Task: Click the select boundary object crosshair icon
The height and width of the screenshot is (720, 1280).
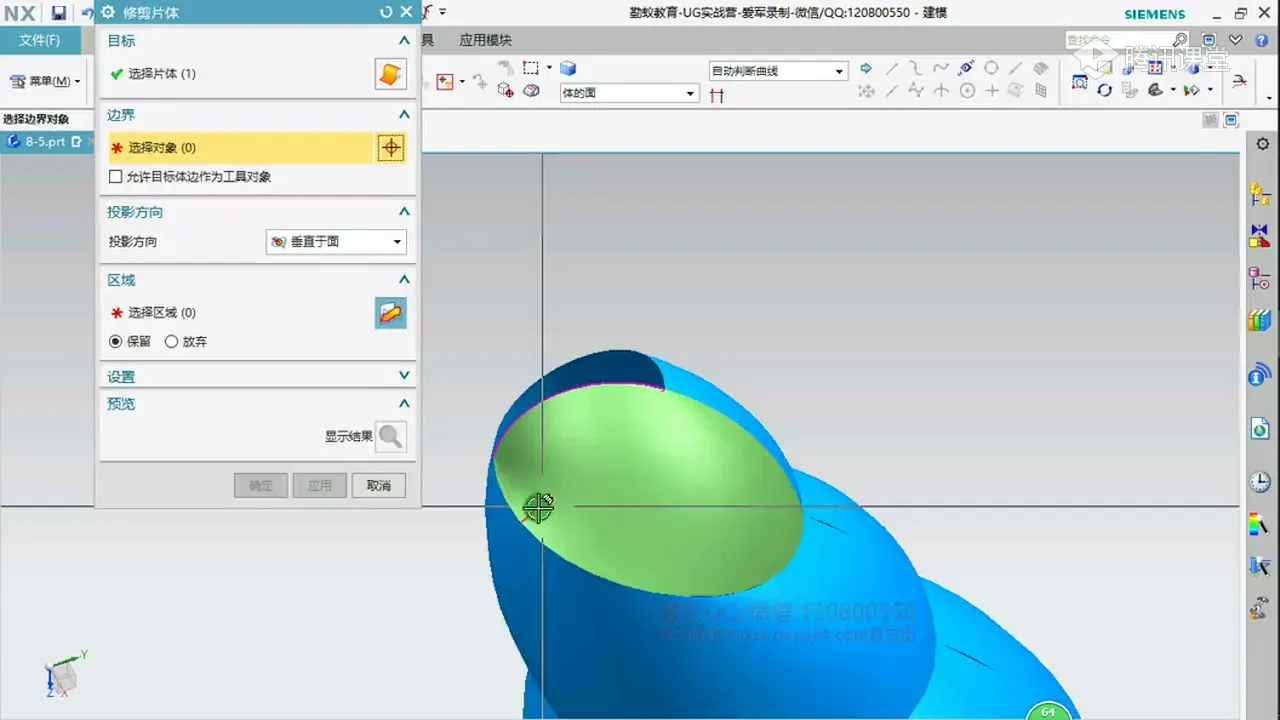Action: (390, 148)
